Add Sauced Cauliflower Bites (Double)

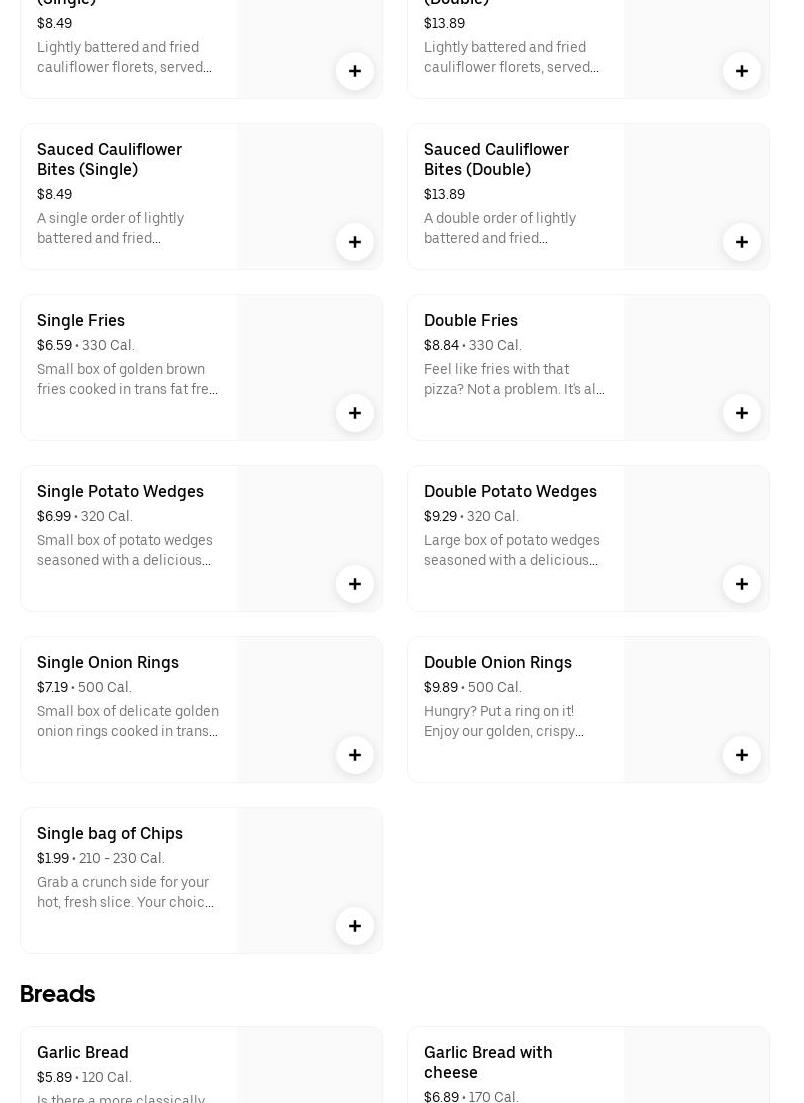(742, 242)
